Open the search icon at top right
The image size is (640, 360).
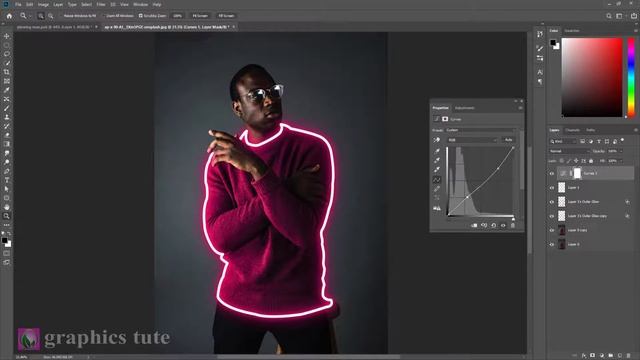(609, 16)
